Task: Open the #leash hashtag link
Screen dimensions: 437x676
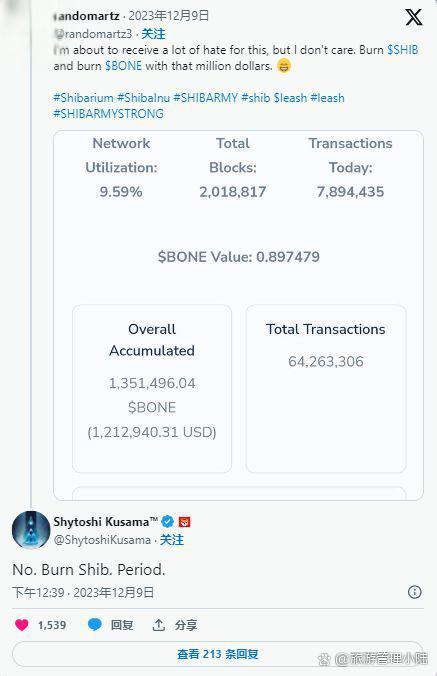Action: coord(328,97)
